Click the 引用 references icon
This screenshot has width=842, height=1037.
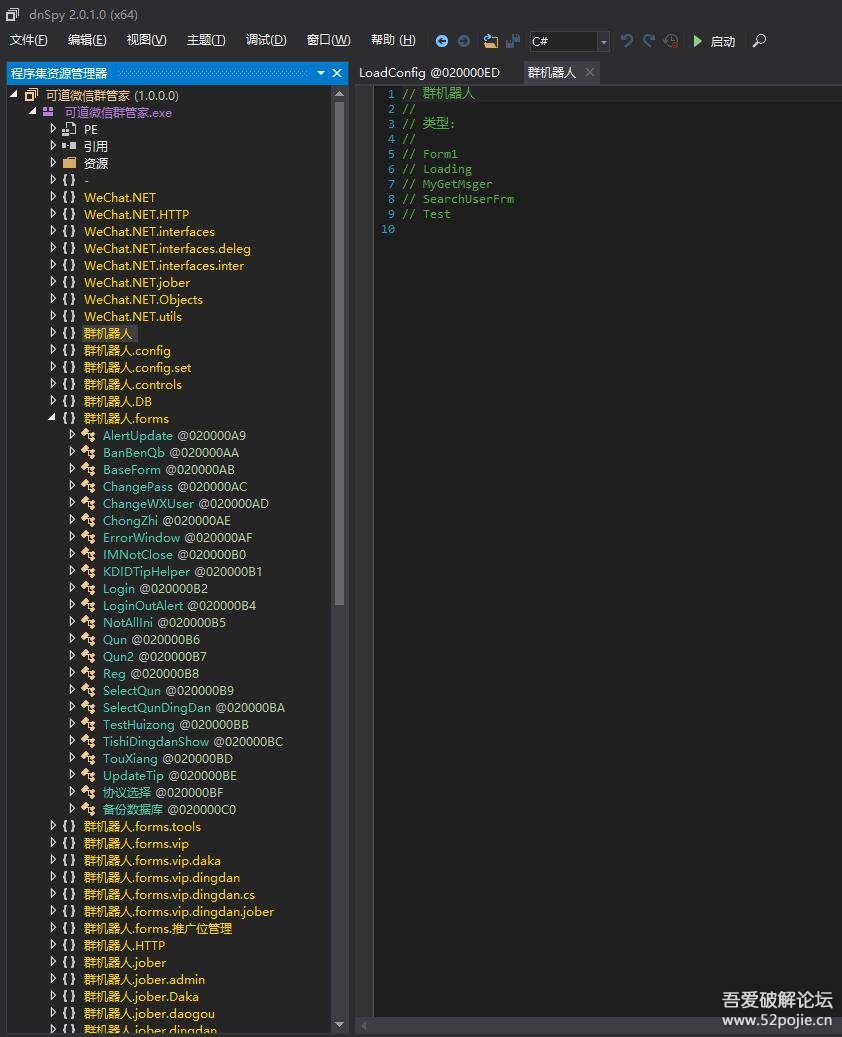pos(69,145)
